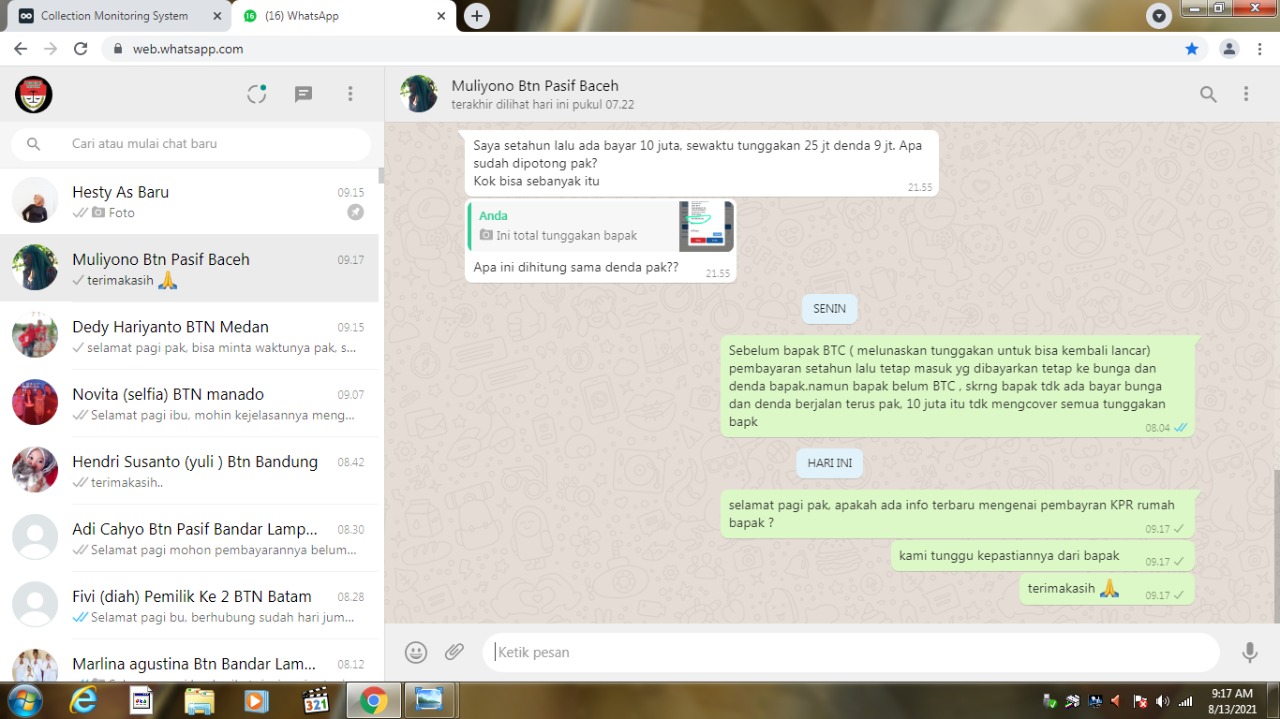The height and width of the screenshot is (719, 1280).
Task: Open the Chrome profile dropdown arrow
Action: (x=1159, y=16)
